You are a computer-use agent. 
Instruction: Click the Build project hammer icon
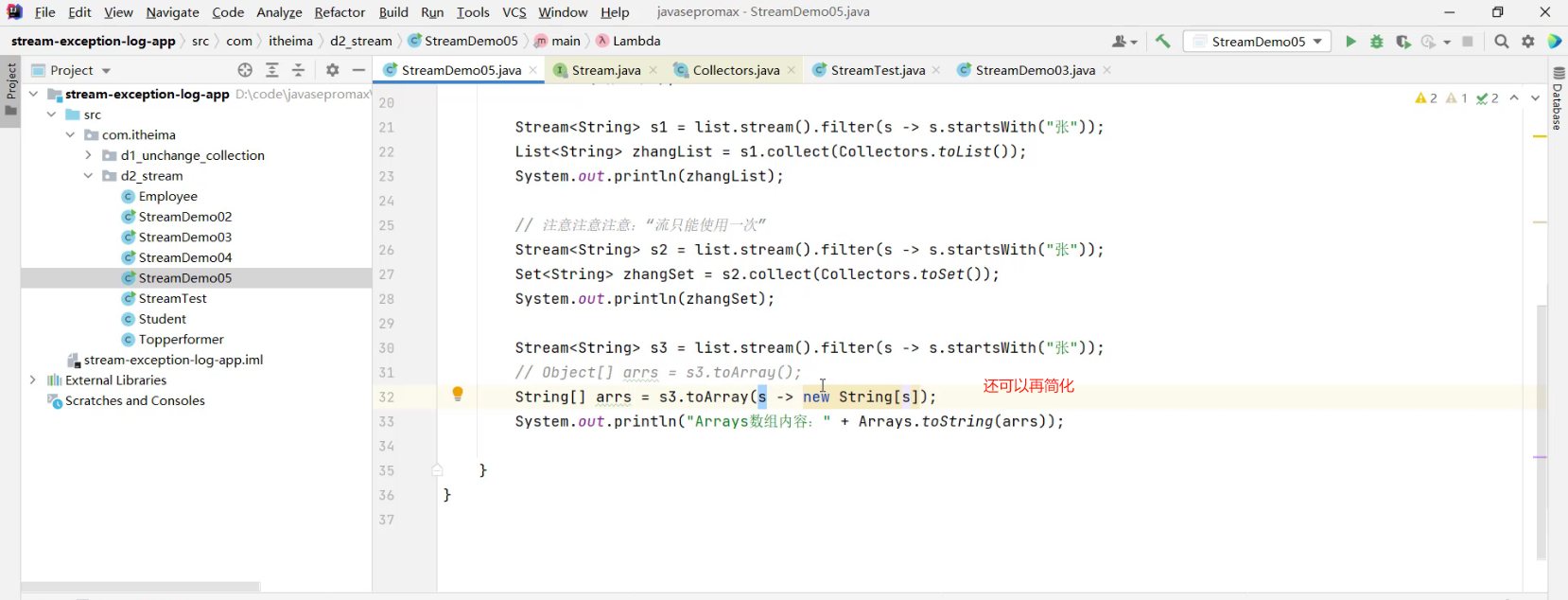pos(1162,42)
